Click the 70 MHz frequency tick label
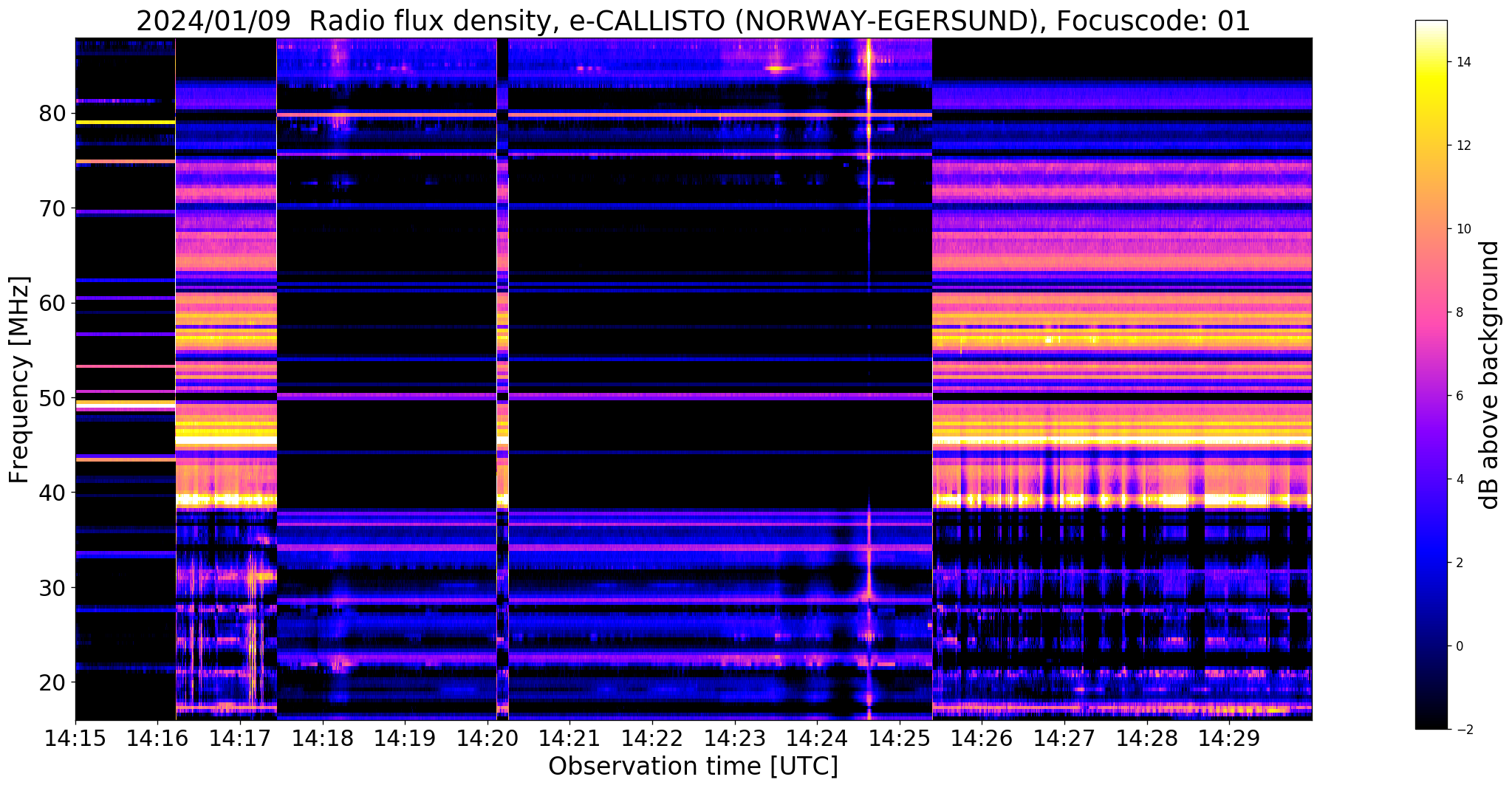This screenshot has width=1512, height=788. (54, 208)
